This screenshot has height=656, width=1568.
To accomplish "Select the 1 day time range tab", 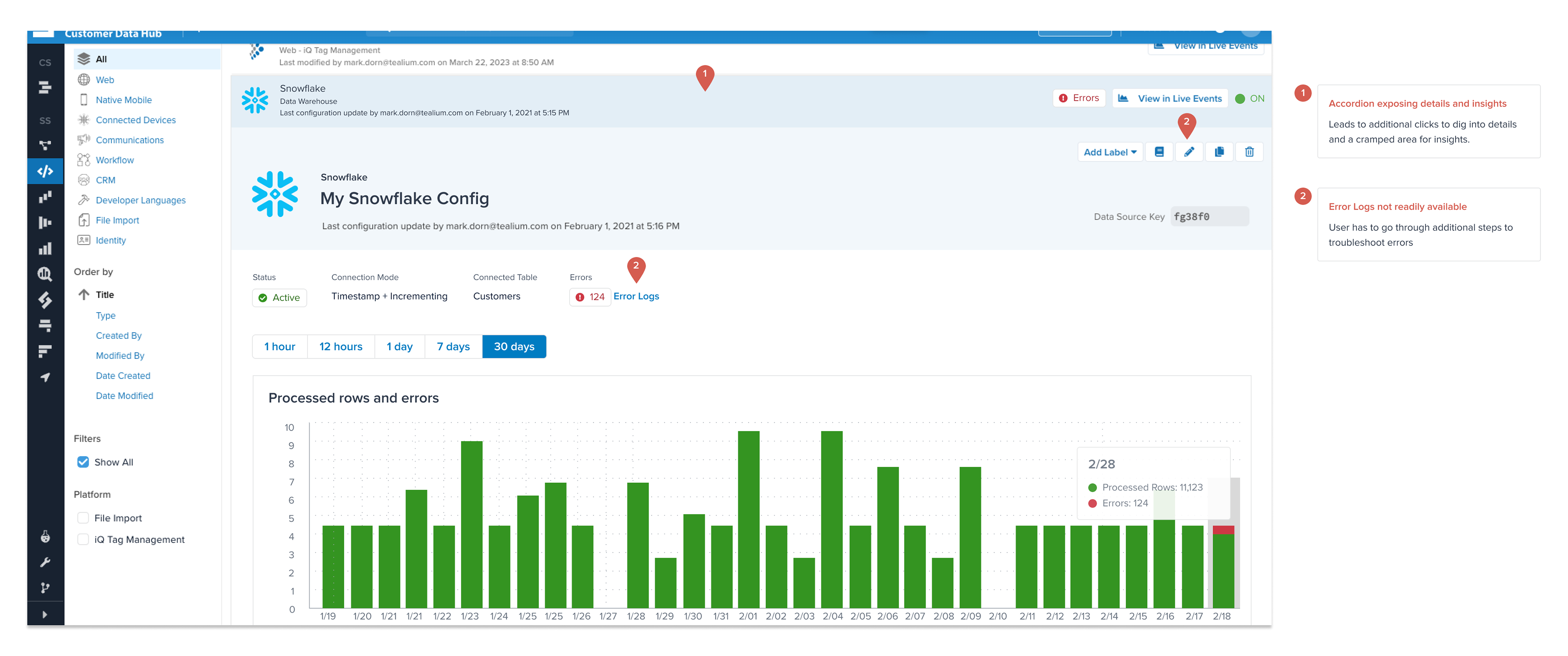I will [x=399, y=346].
